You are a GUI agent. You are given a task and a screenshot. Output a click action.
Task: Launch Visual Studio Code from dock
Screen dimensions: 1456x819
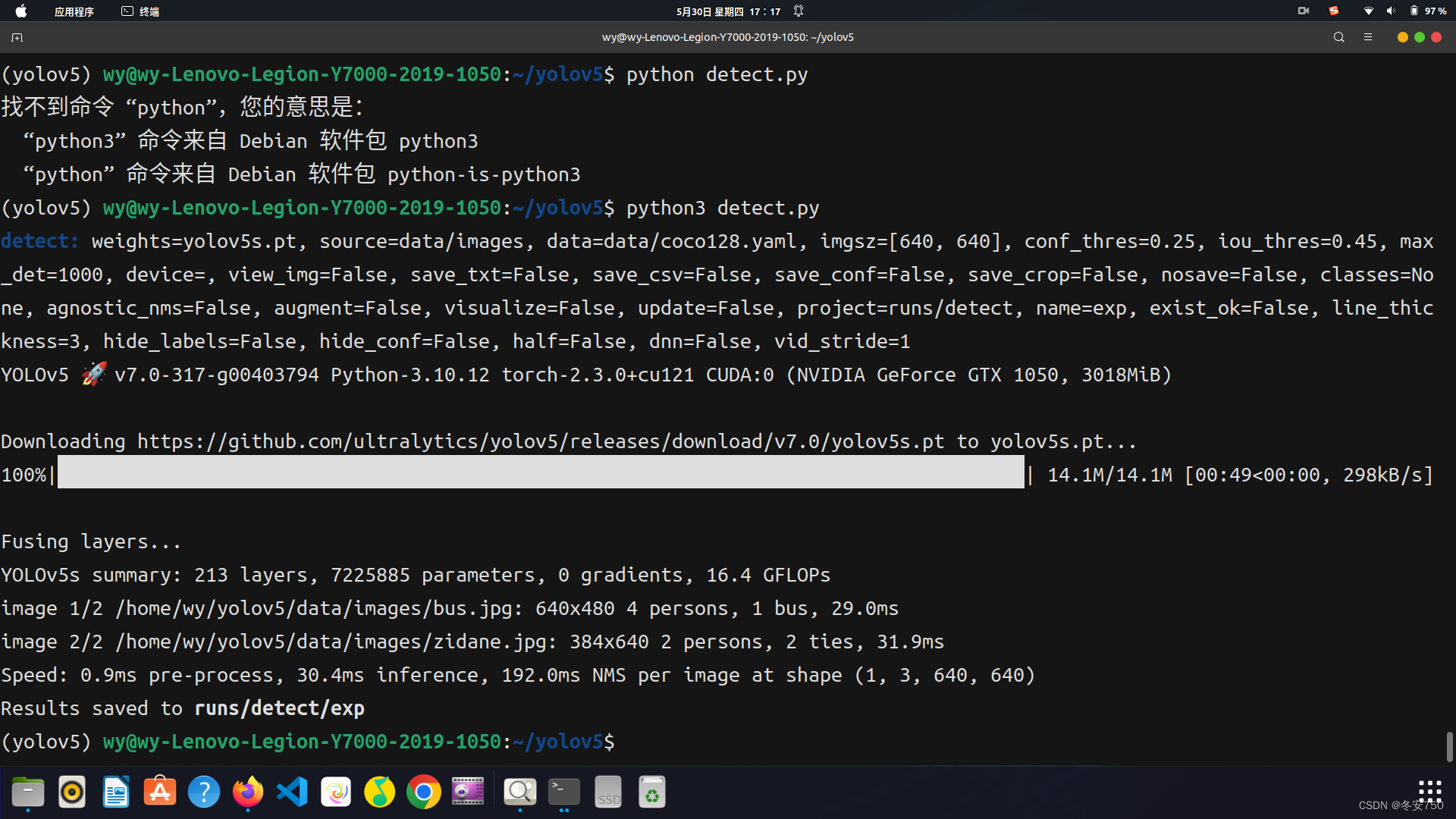coord(292,792)
